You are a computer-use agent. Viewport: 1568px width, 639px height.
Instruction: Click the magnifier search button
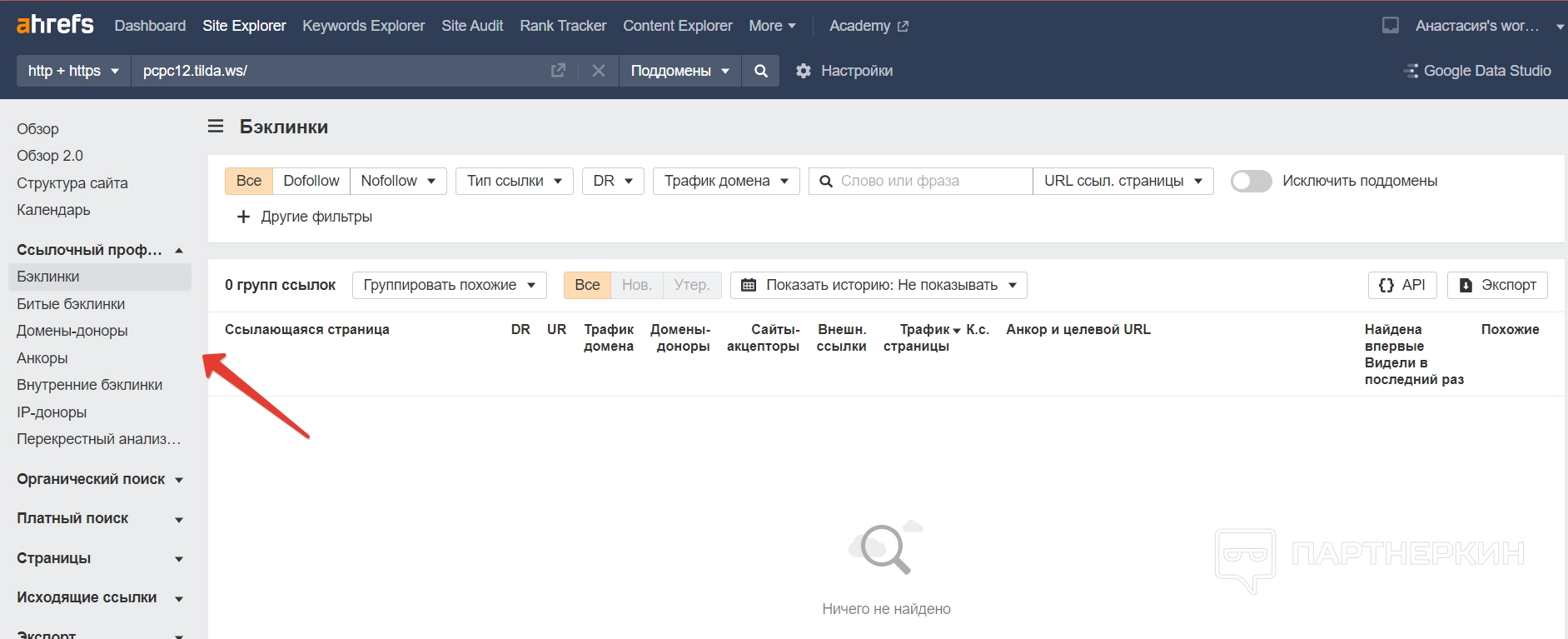coord(761,71)
